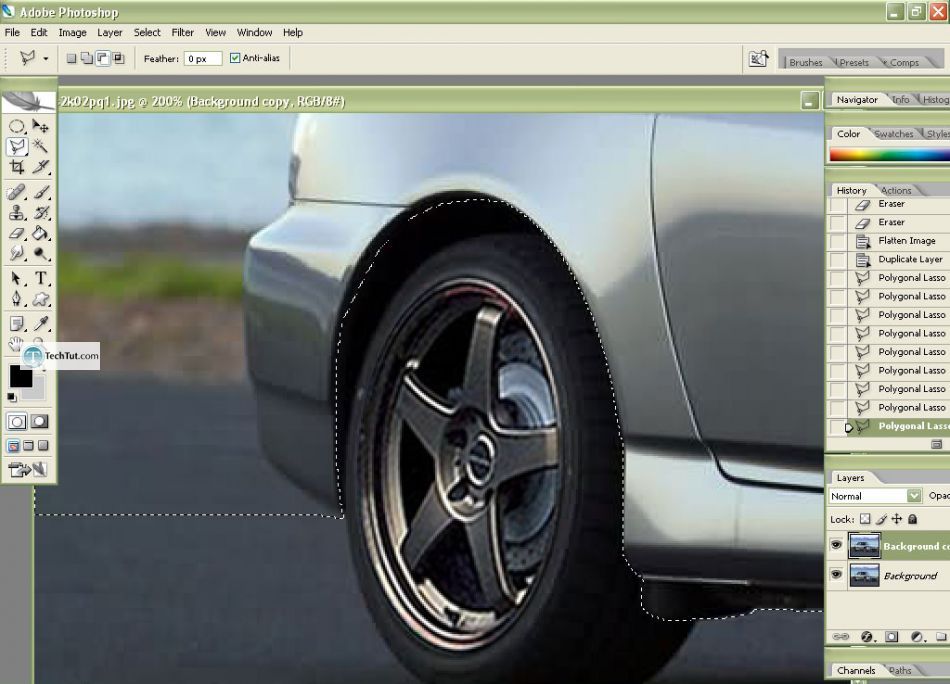This screenshot has width=950, height=684.
Task: Switch to the Paths tab
Action: (x=900, y=670)
